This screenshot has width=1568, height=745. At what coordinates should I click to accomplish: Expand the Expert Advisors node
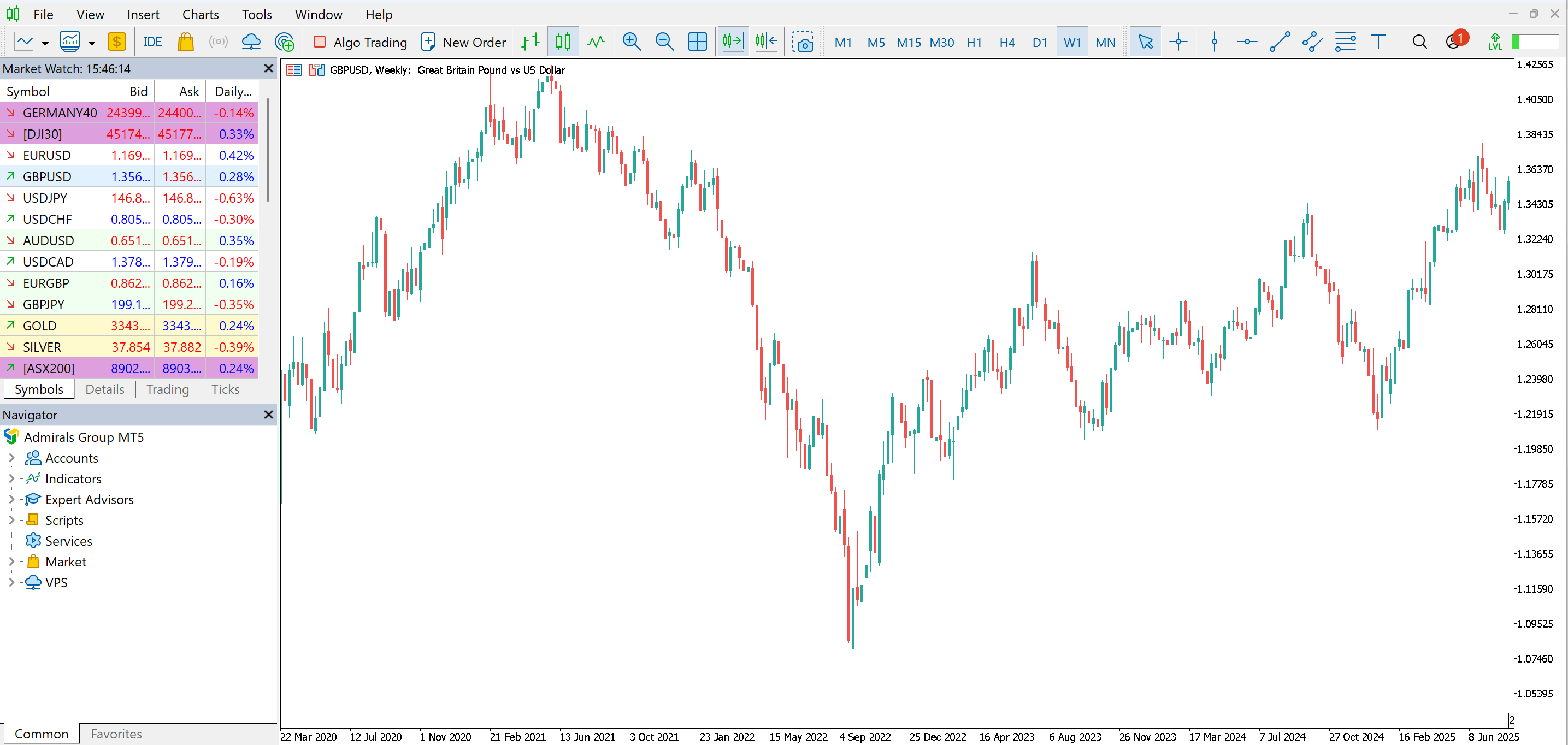pyautogui.click(x=11, y=499)
